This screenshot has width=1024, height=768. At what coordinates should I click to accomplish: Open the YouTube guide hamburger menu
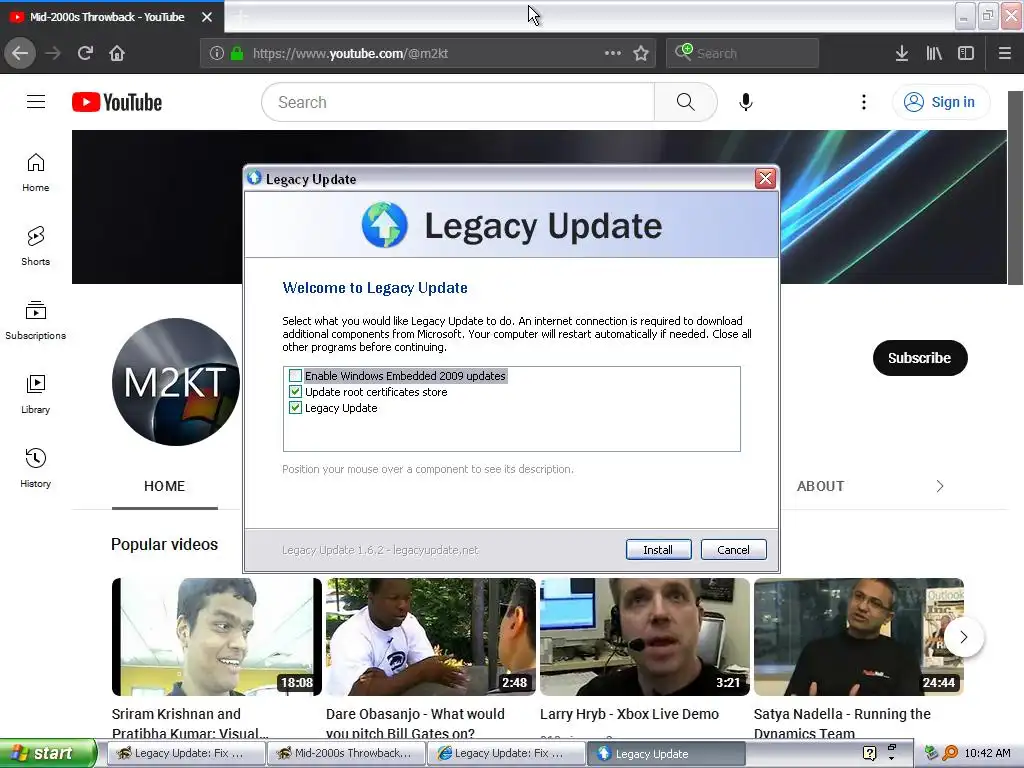[36, 102]
